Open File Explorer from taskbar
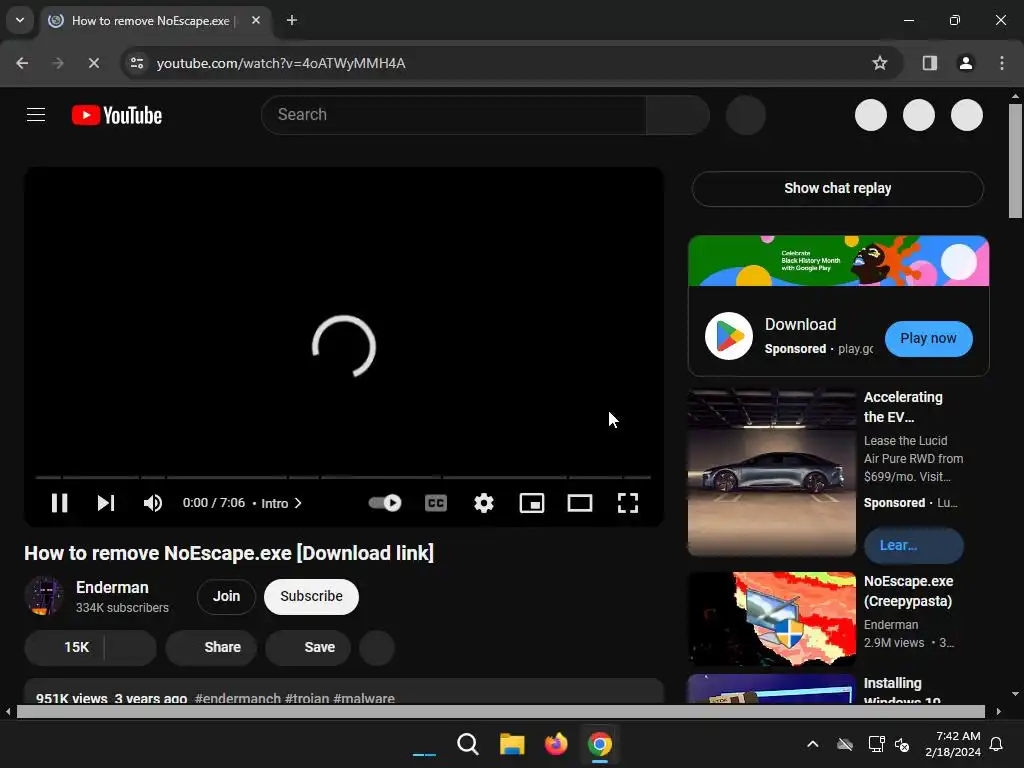This screenshot has height=768, width=1024. [512, 744]
